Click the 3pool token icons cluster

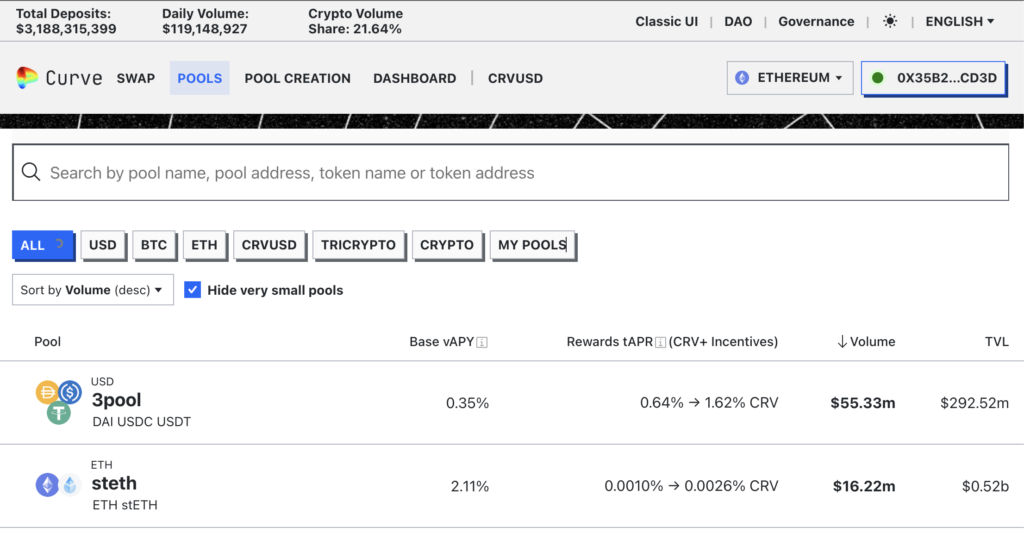[58, 402]
